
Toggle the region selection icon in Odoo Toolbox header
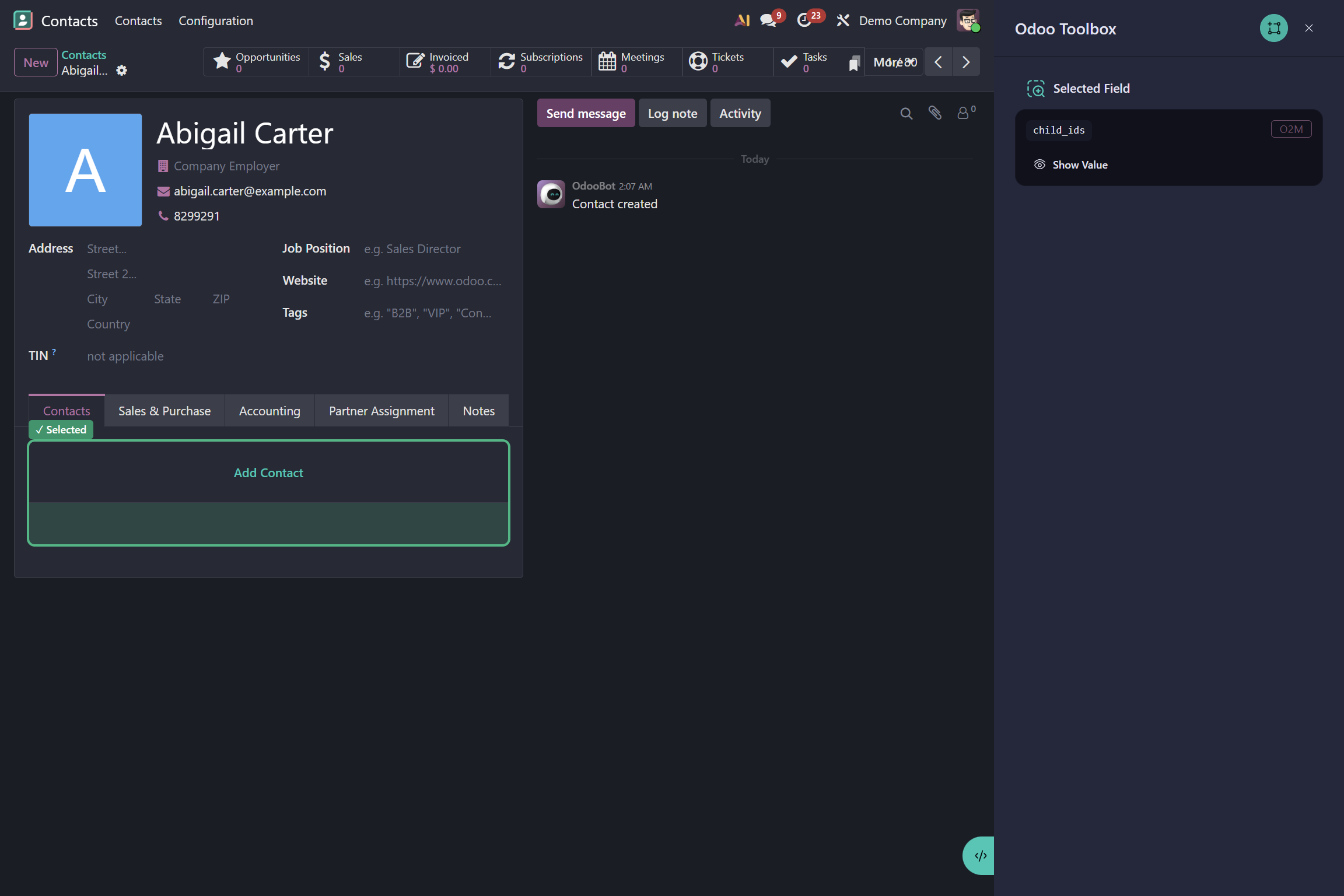[1274, 27]
